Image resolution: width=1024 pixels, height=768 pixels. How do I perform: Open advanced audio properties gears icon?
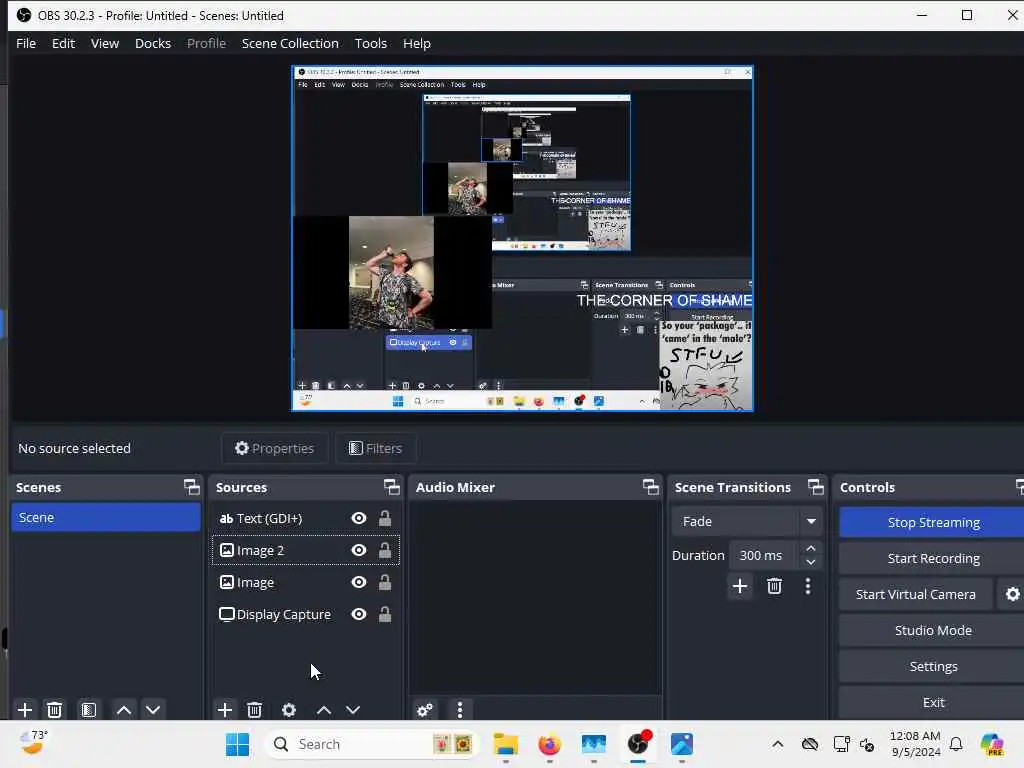(x=425, y=710)
